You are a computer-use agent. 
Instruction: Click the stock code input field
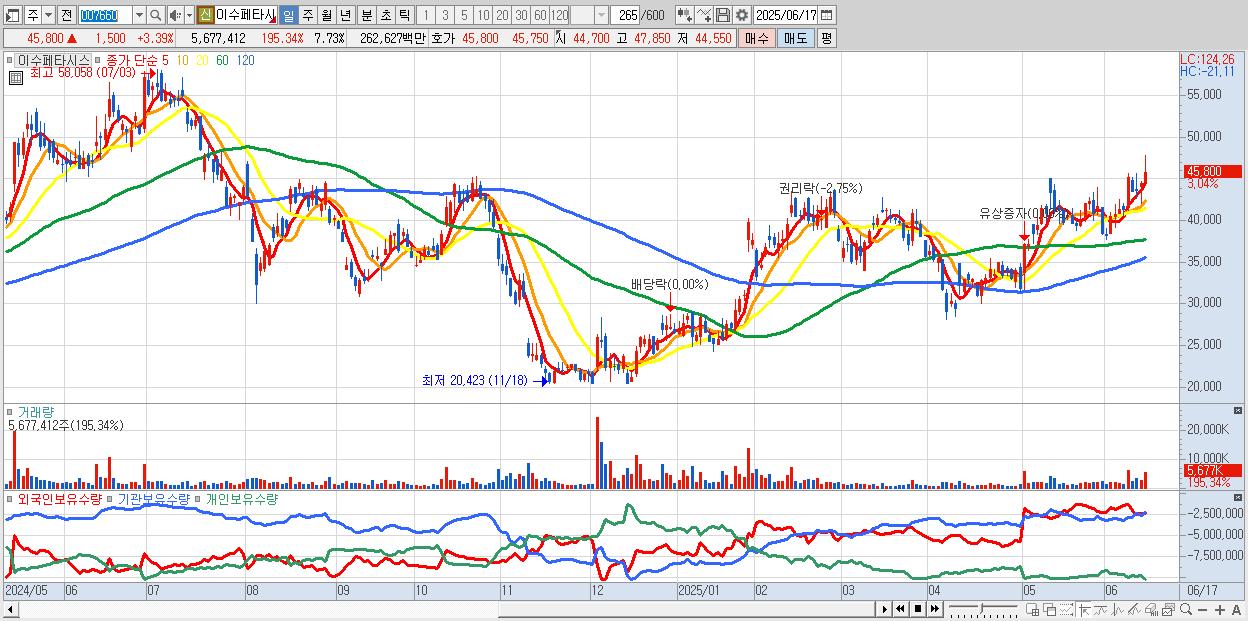pyautogui.click(x=105, y=15)
